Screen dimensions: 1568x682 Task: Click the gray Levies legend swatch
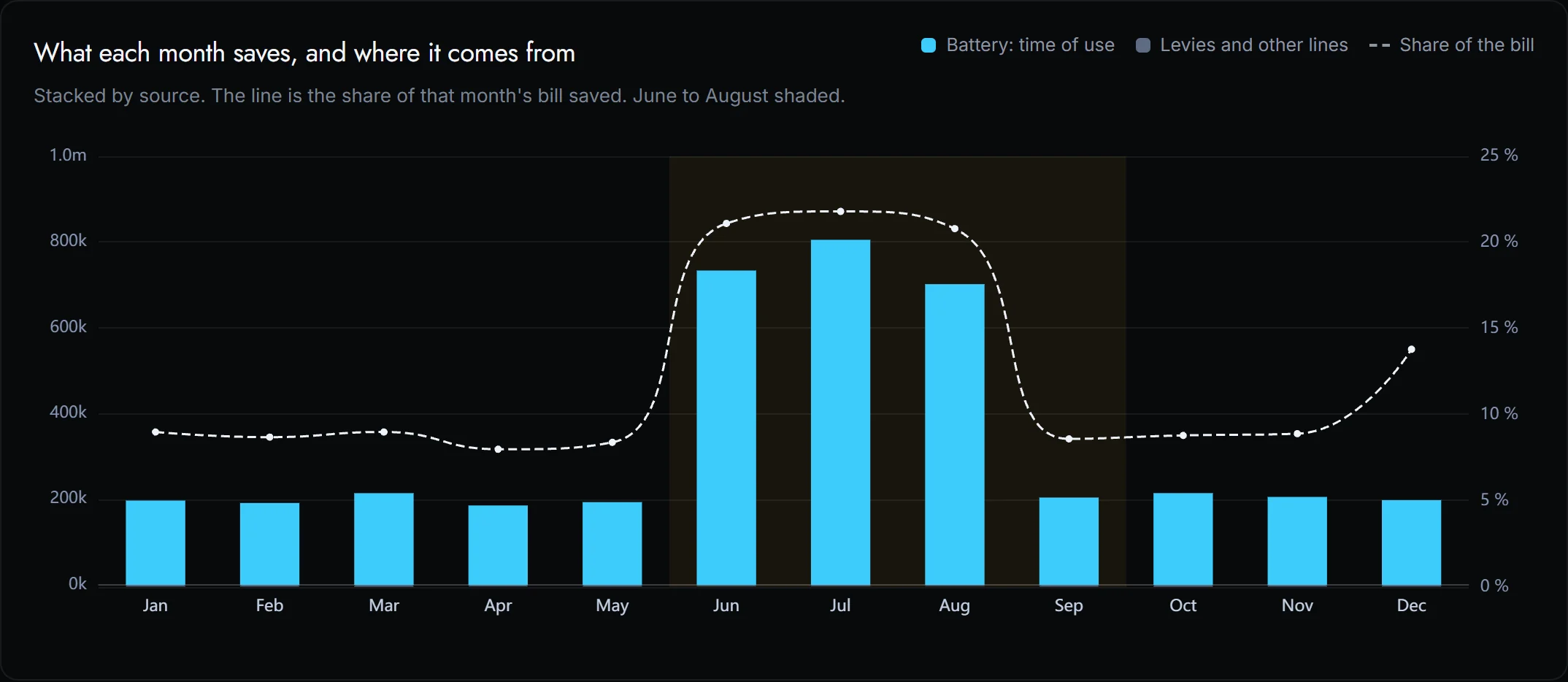[1143, 45]
